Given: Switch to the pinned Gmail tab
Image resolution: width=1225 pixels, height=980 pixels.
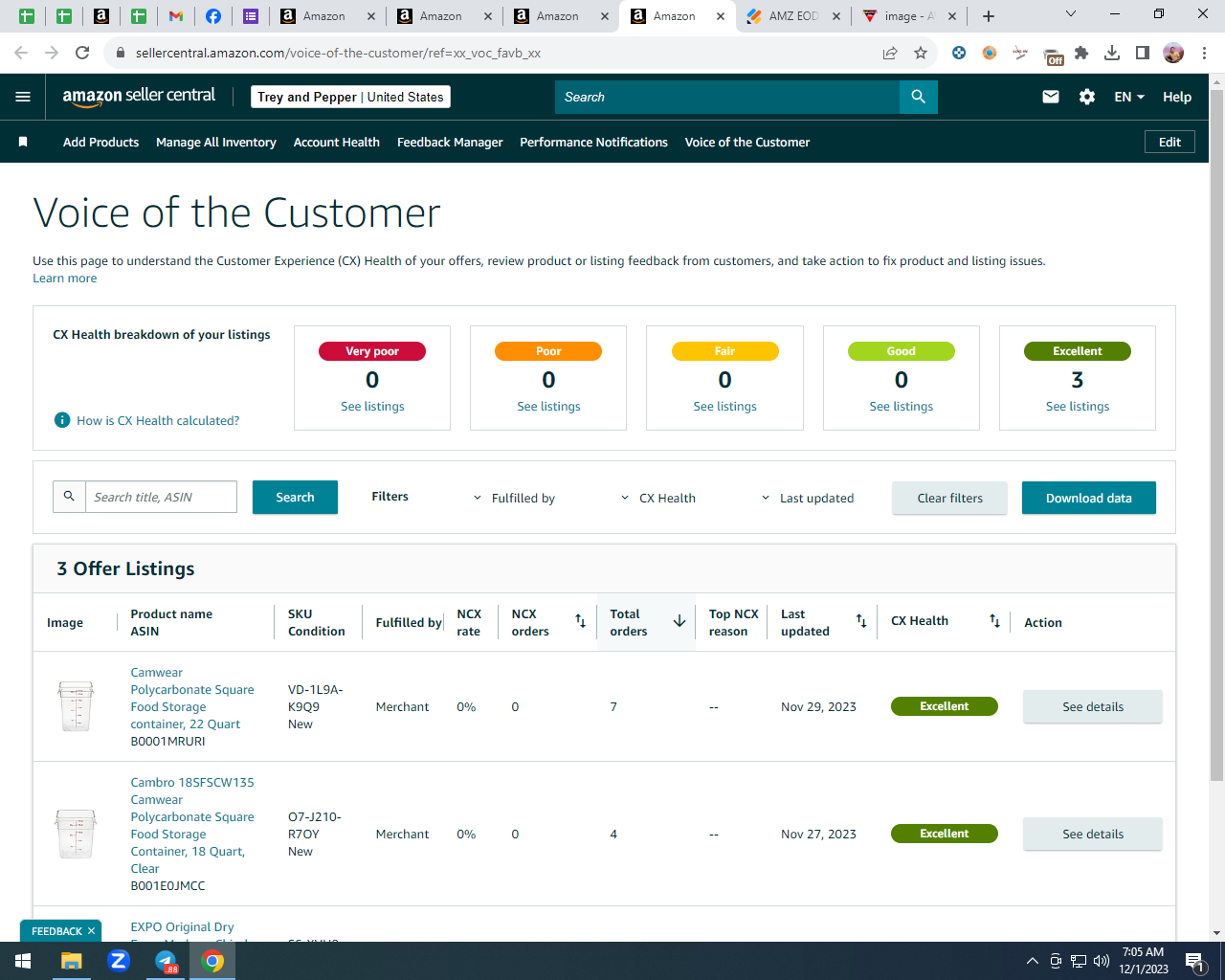Looking at the screenshot, I should pyautogui.click(x=175, y=16).
